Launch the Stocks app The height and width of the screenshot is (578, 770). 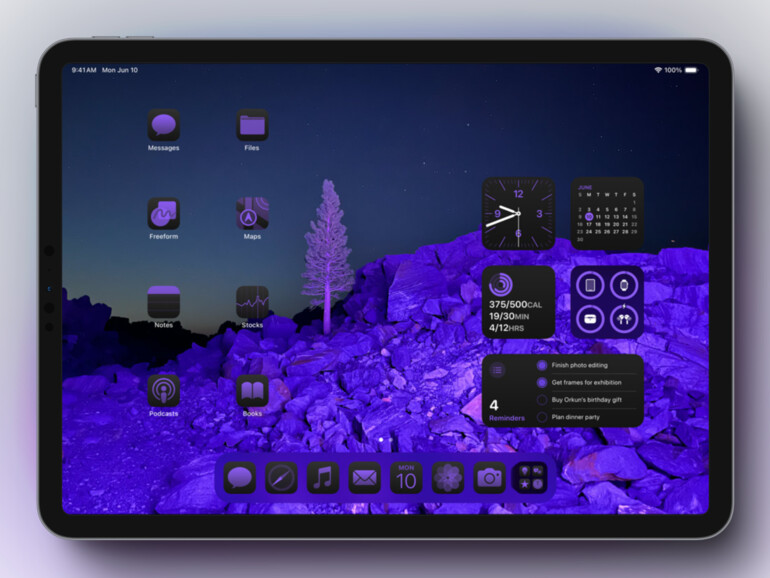(252, 302)
